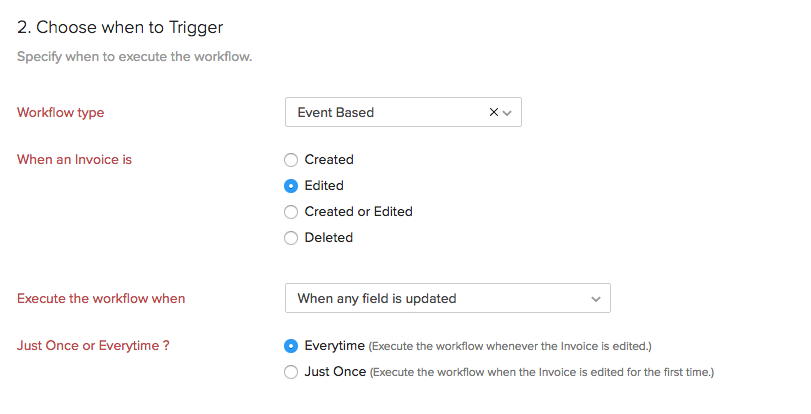811x414 pixels.
Task: Click the chevron on the Execute workflow dropdown
Action: tap(596, 299)
